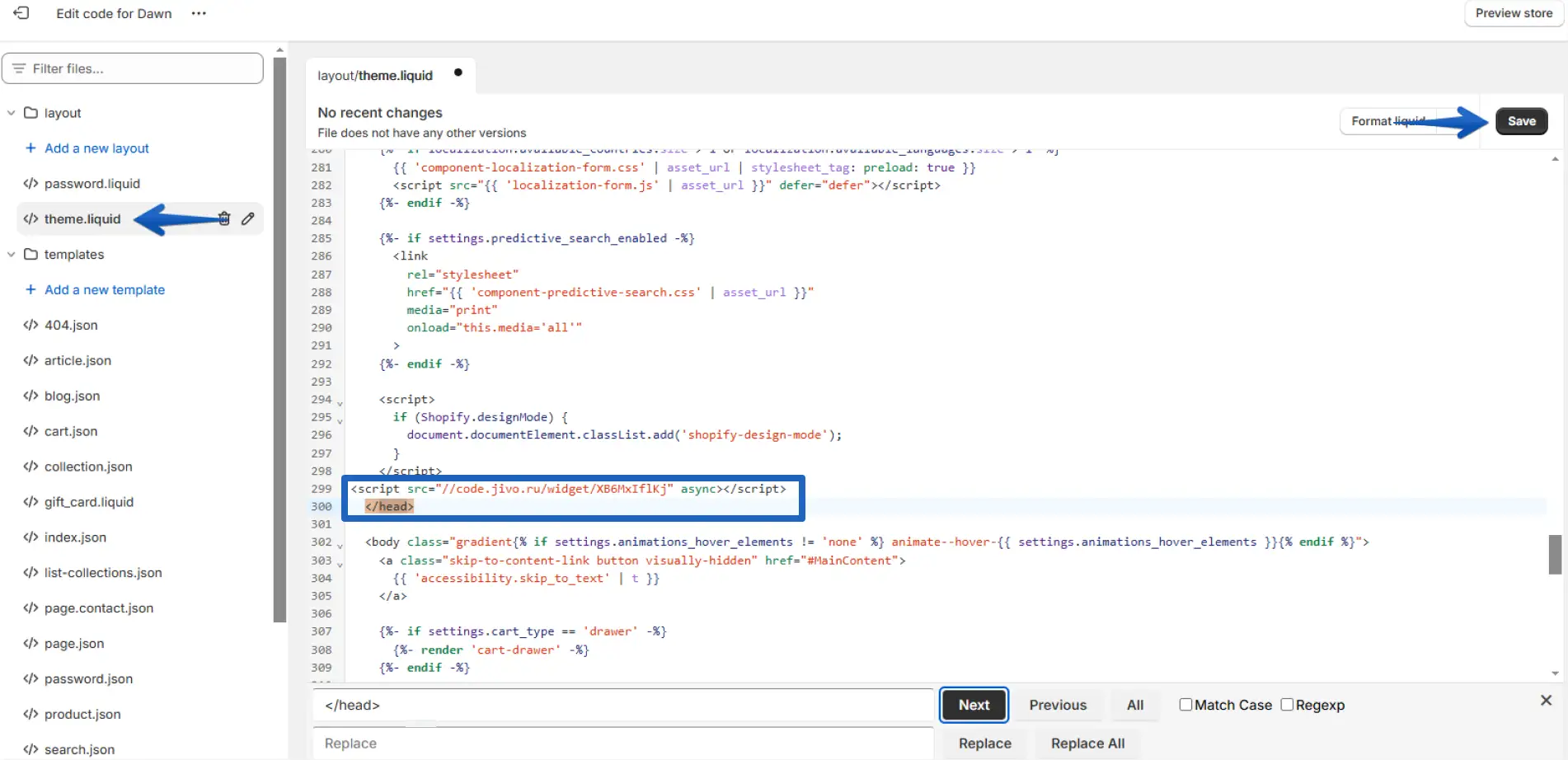Click the trash icon next to theme.liquid
1568x760 pixels.
pos(224,218)
